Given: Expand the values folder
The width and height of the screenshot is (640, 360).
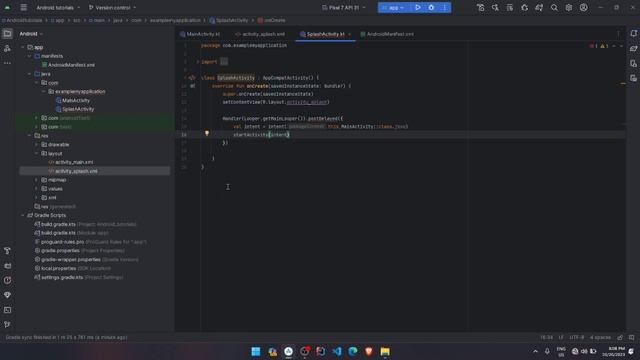Looking at the screenshot, I should [37, 189].
